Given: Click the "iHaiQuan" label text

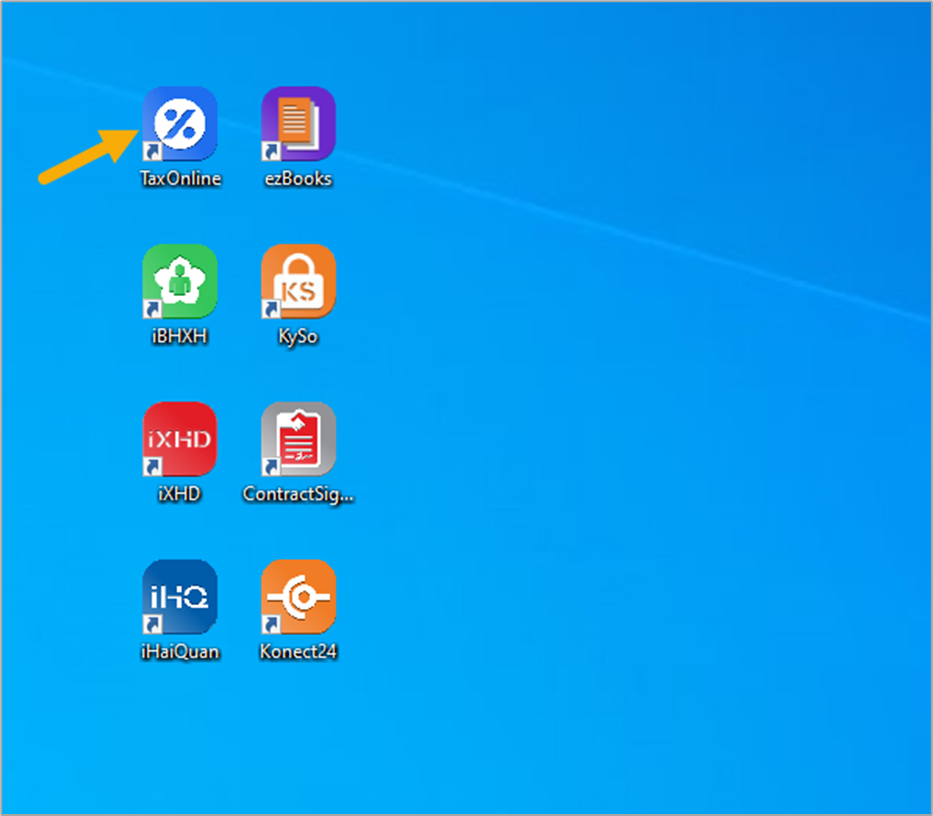Looking at the screenshot, I should [180, 652].
